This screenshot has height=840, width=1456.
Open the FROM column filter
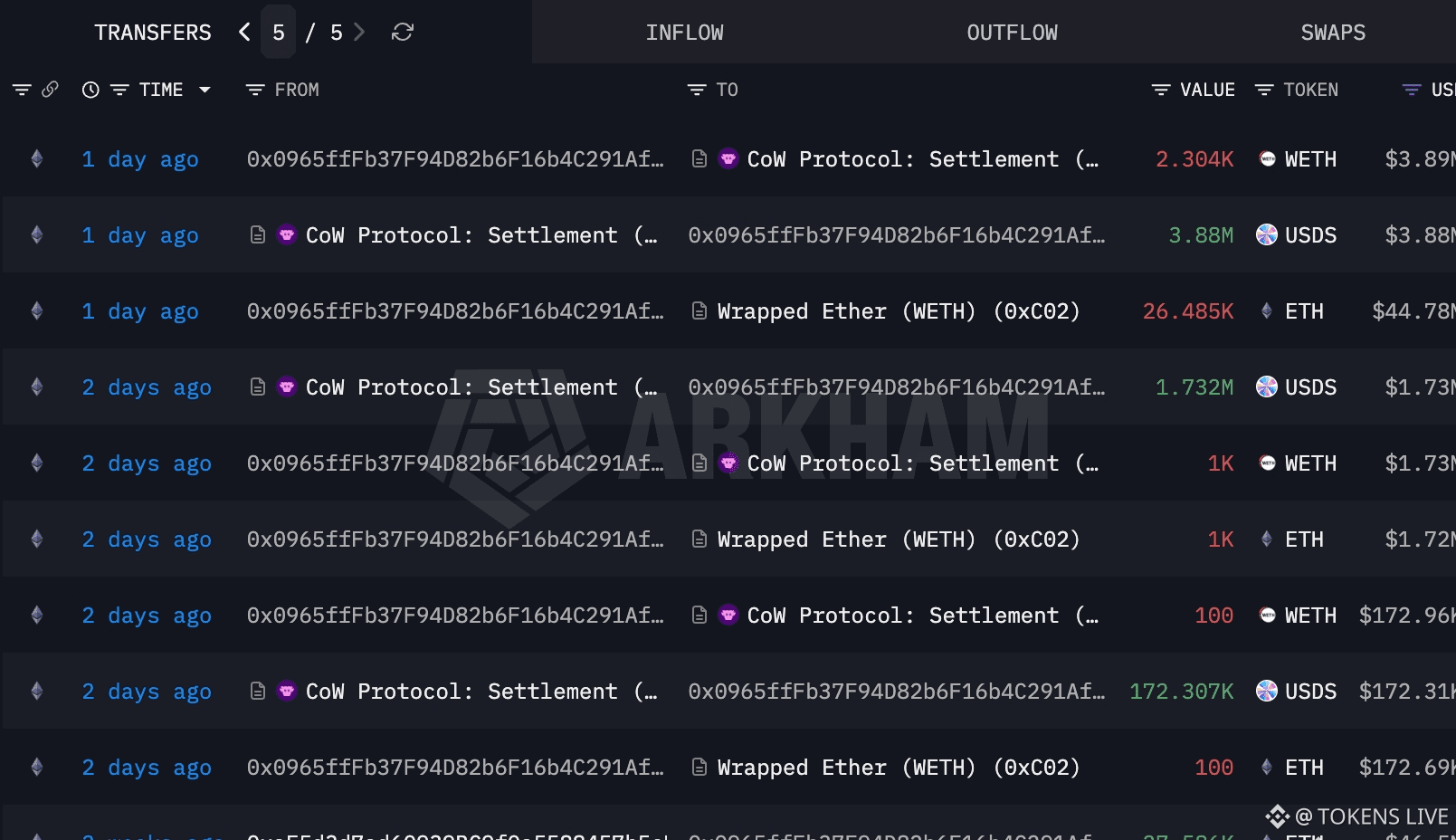[255, 90]
